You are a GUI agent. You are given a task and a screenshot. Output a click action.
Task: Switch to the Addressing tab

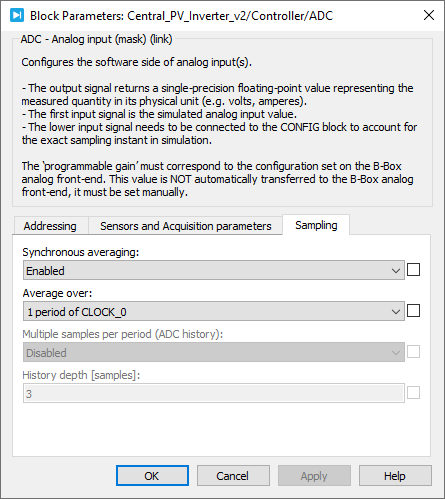(x=50, y=226)
